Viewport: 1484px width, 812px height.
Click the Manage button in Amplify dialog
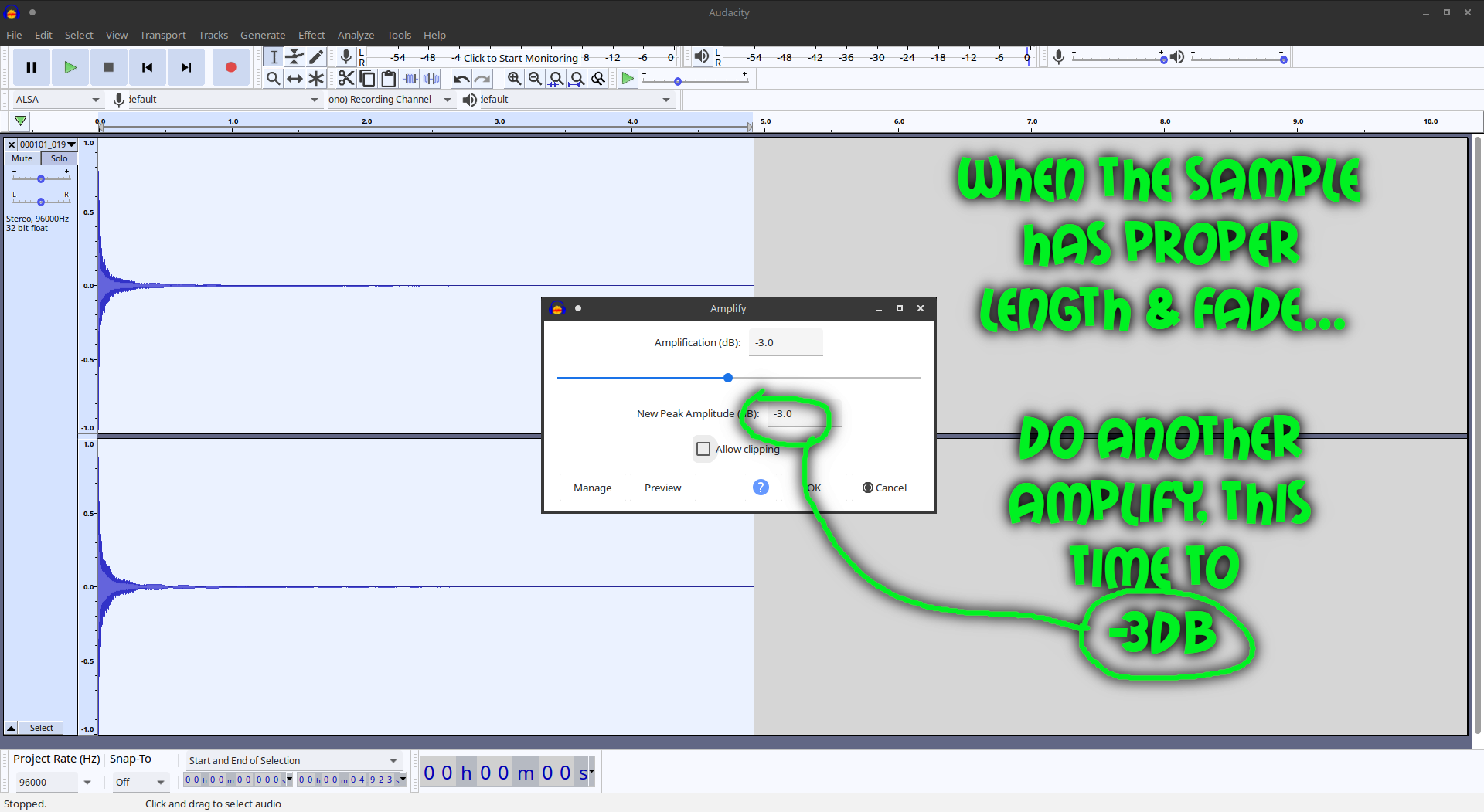click(x=592, y=488)
